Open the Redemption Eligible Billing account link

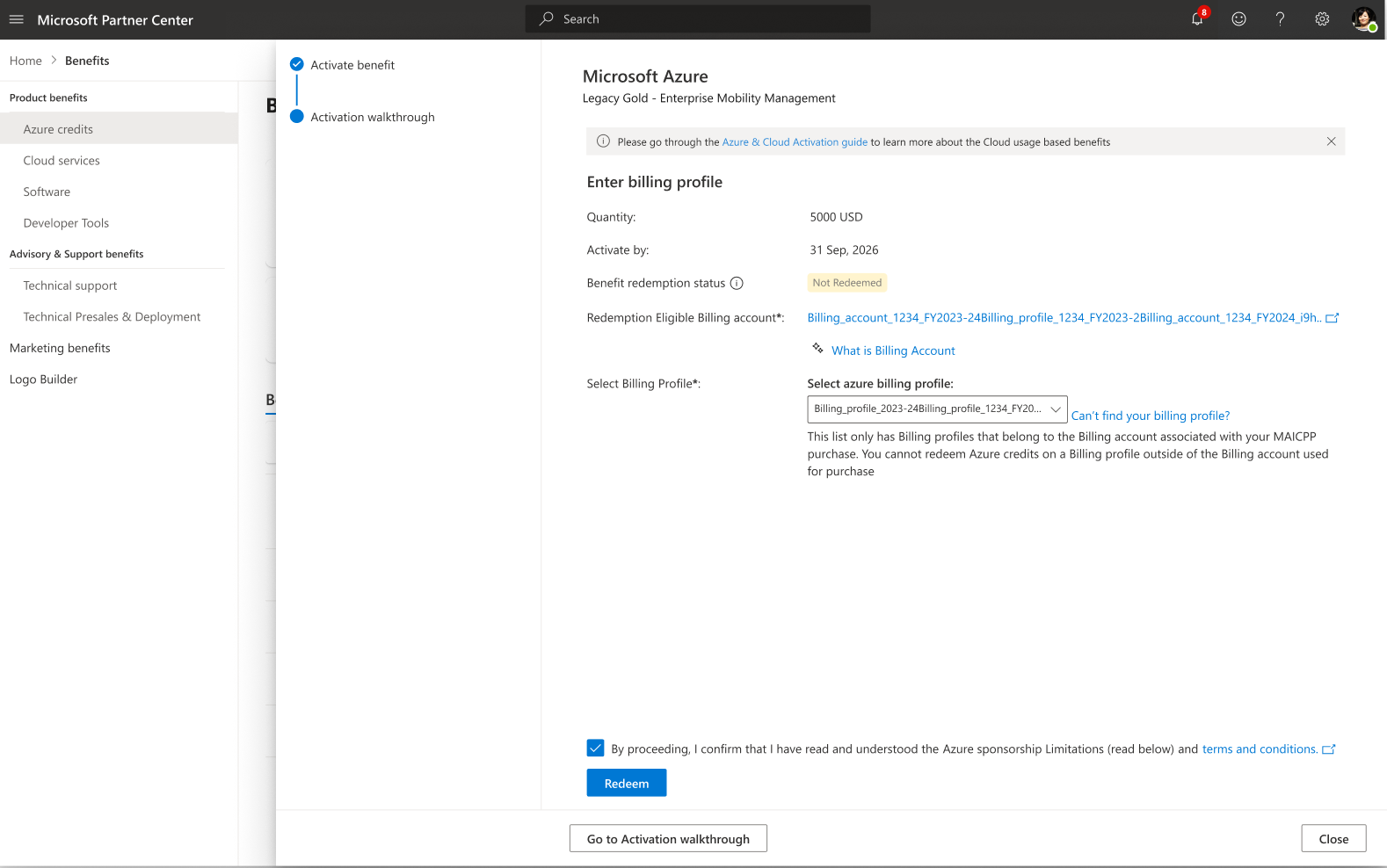click(x=1064, y=318)
